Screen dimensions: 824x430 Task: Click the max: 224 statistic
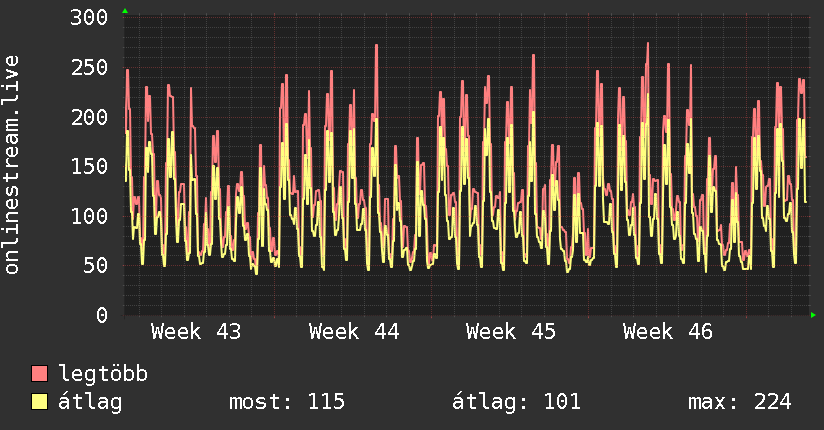point(740,402)
